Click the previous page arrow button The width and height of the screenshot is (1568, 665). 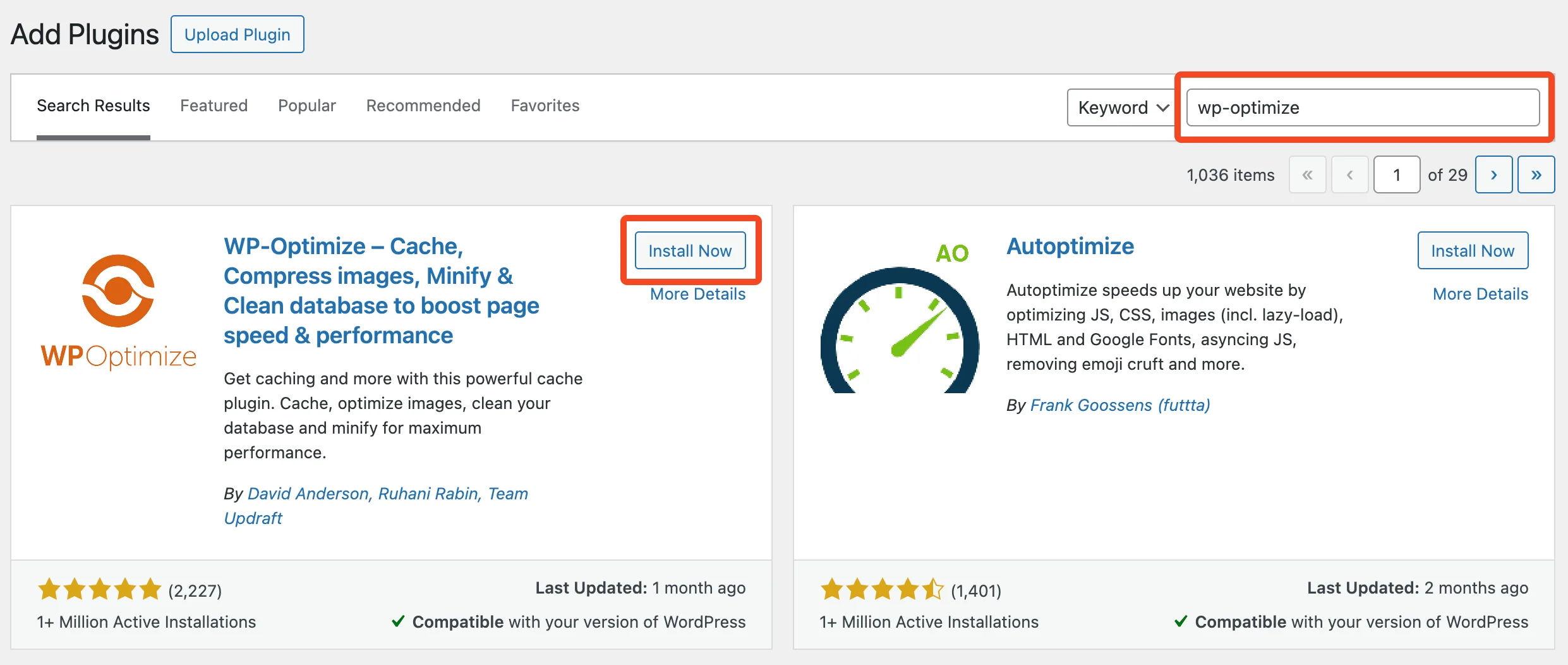[x=1349, y=174]
